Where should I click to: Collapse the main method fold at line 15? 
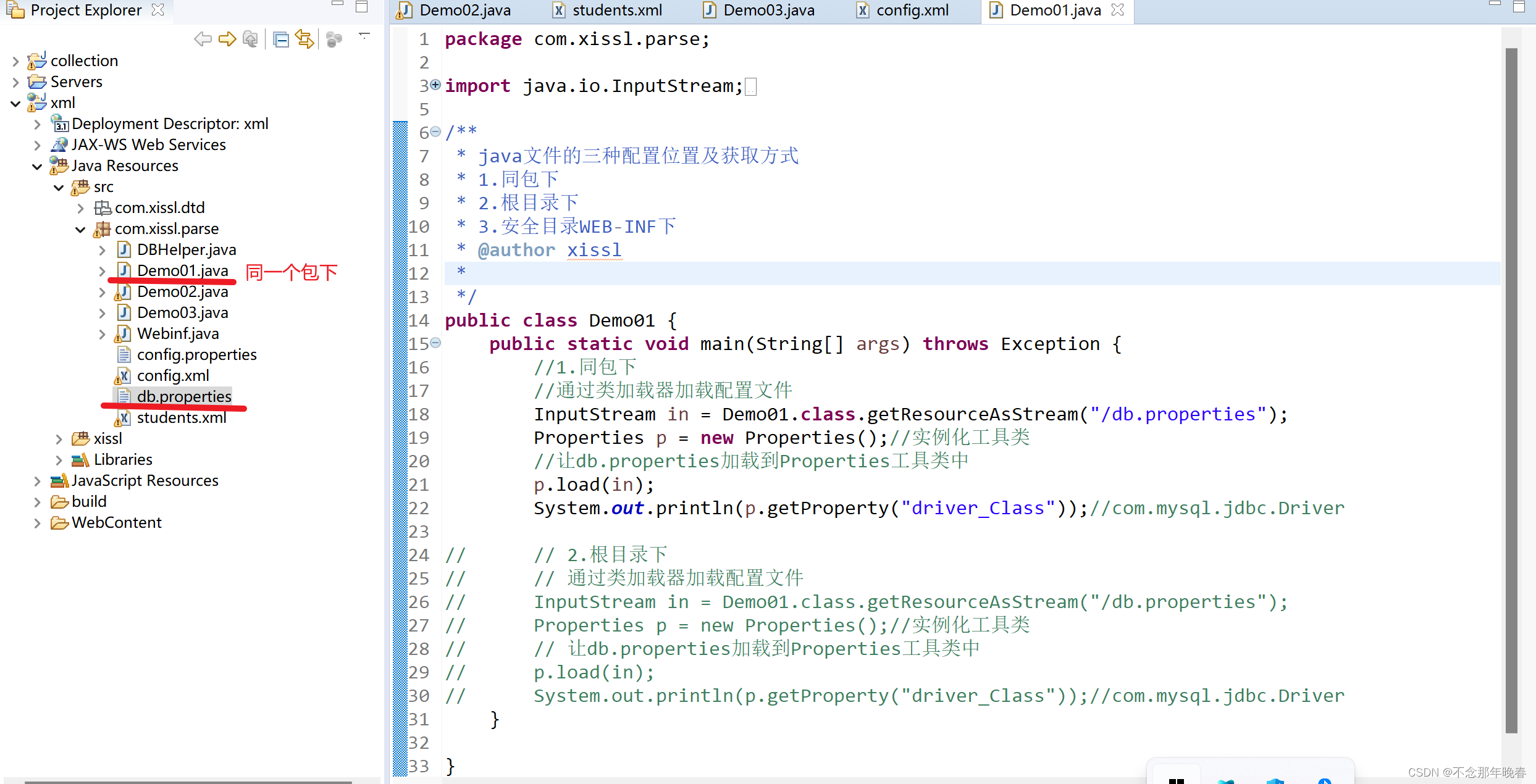(435, 343)
